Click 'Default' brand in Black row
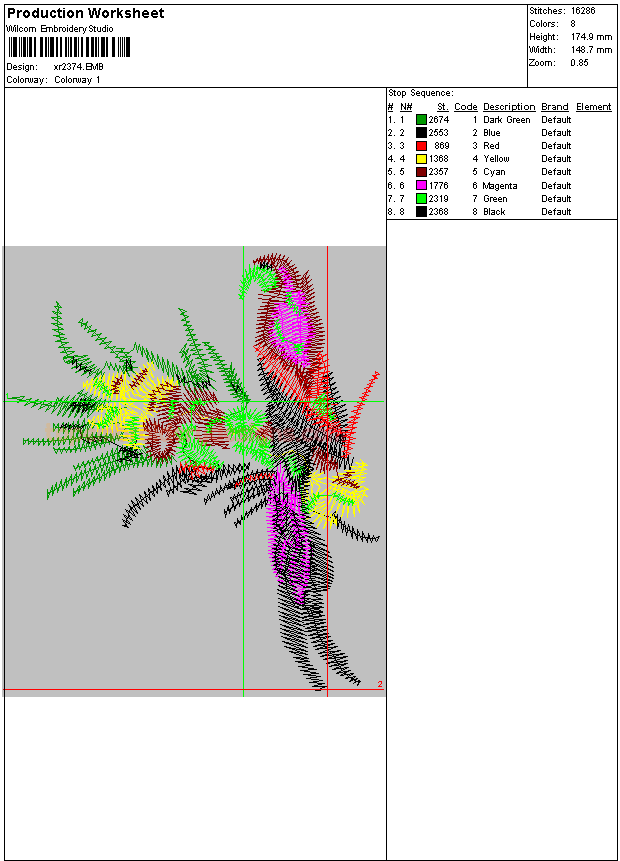The image size is (620, 861). (556, 212)
